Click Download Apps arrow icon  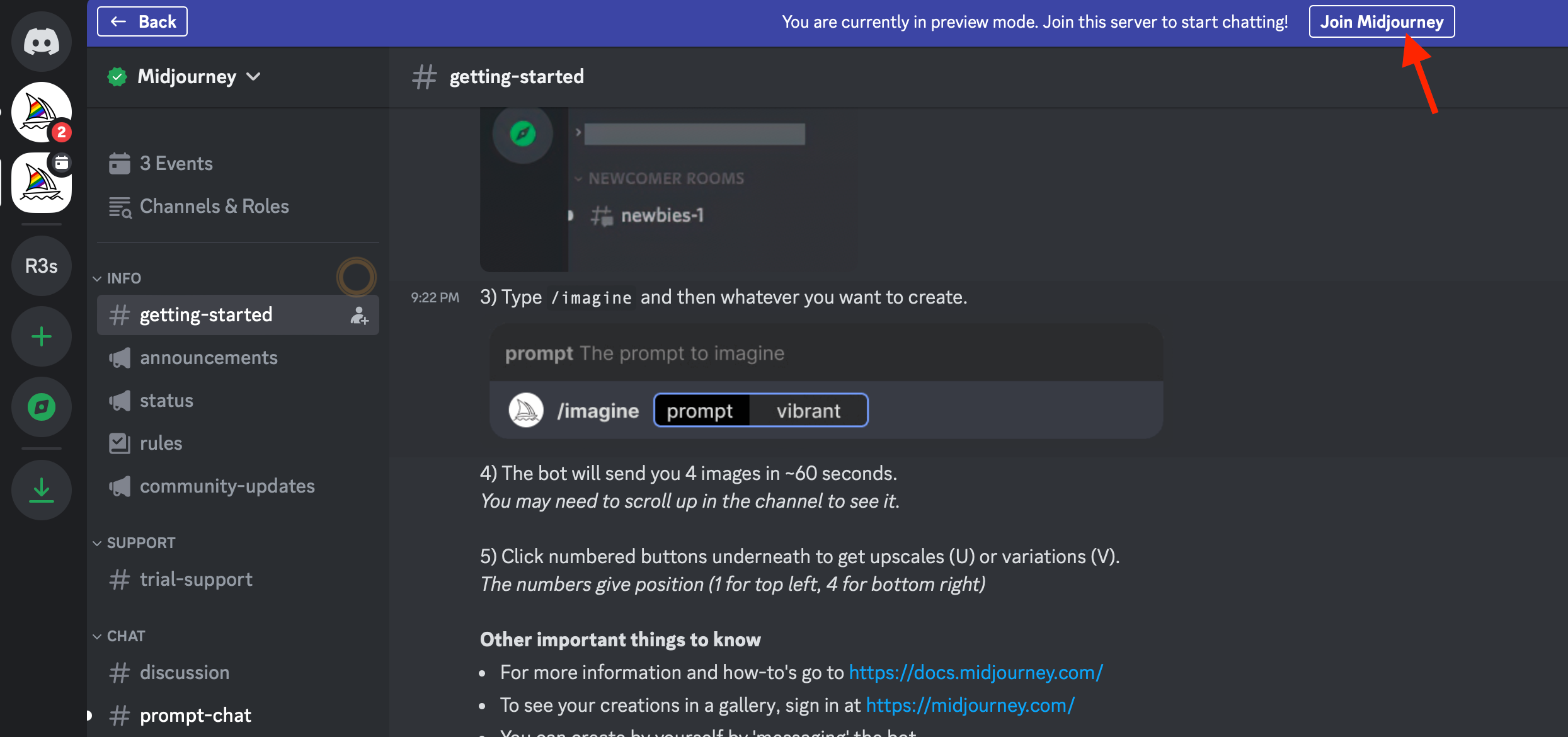coord(42,490)
